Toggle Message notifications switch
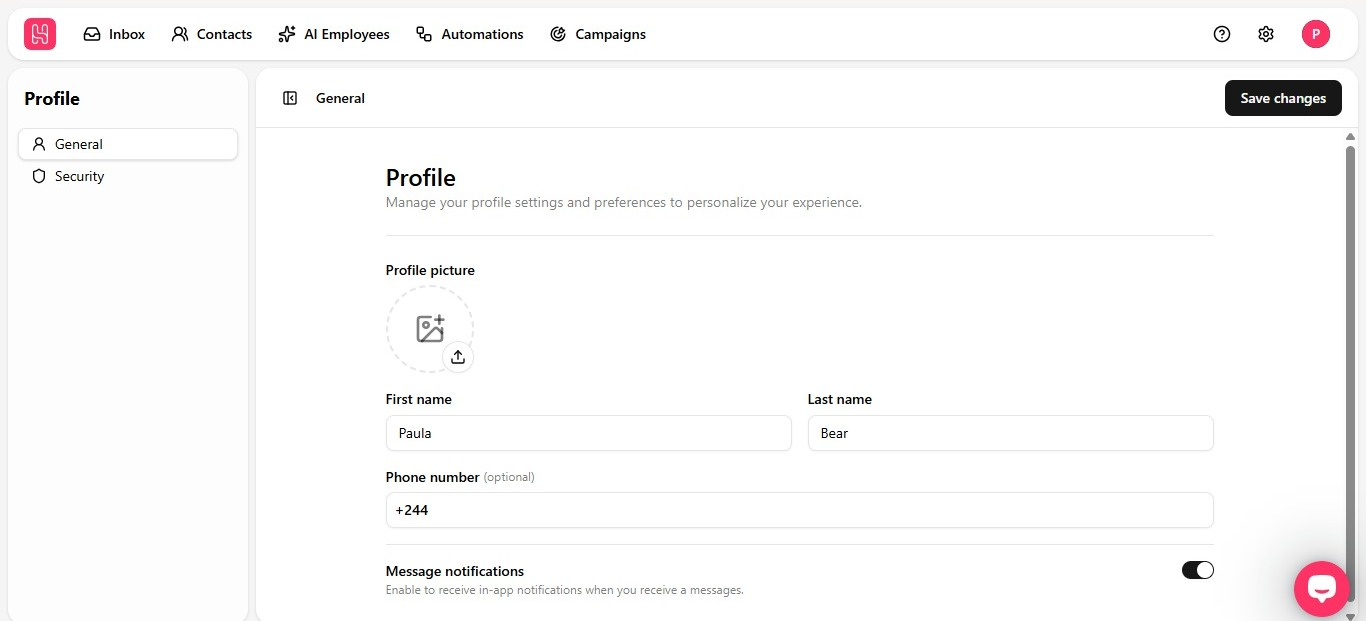1366x621 pixels. point(1197,570)
